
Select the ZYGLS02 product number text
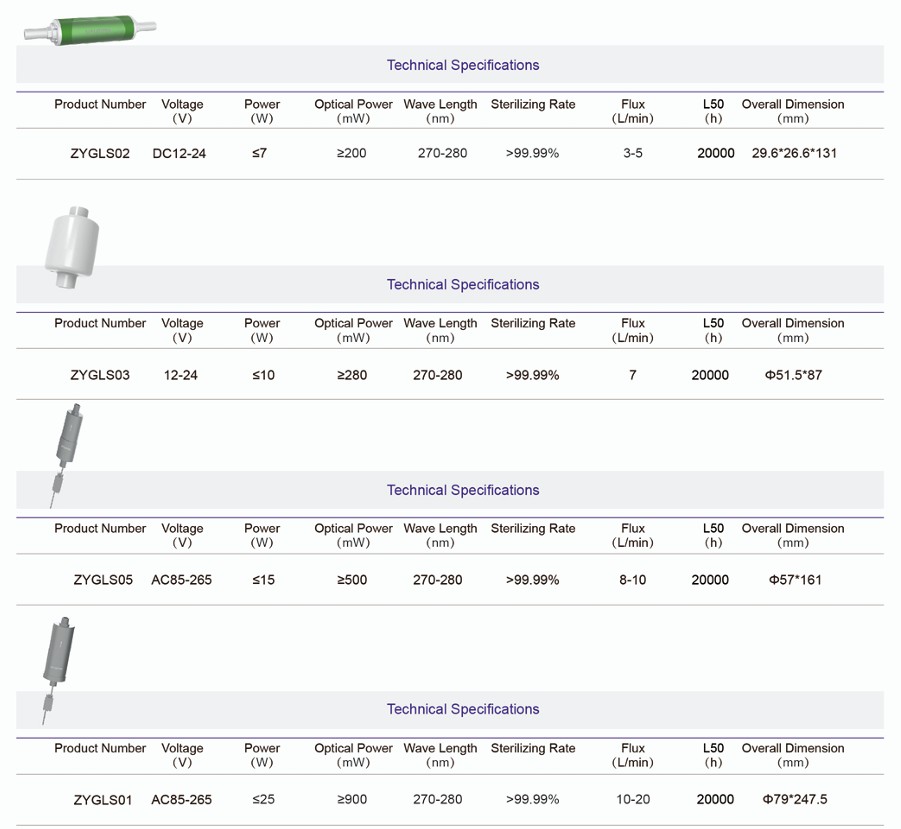(100, 154)
